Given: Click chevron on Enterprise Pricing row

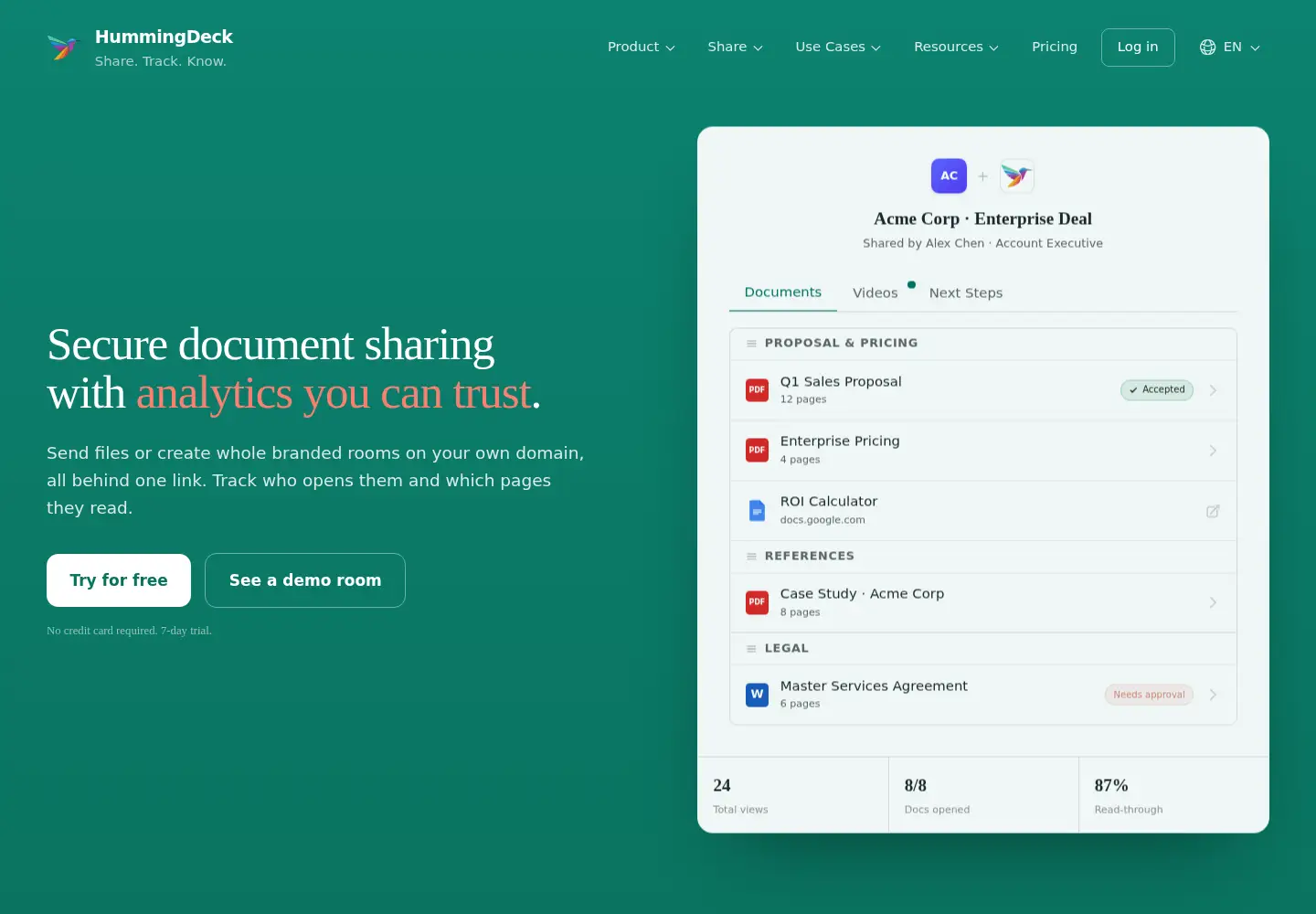Looking at the screenshot, I should coord(1213,451).
